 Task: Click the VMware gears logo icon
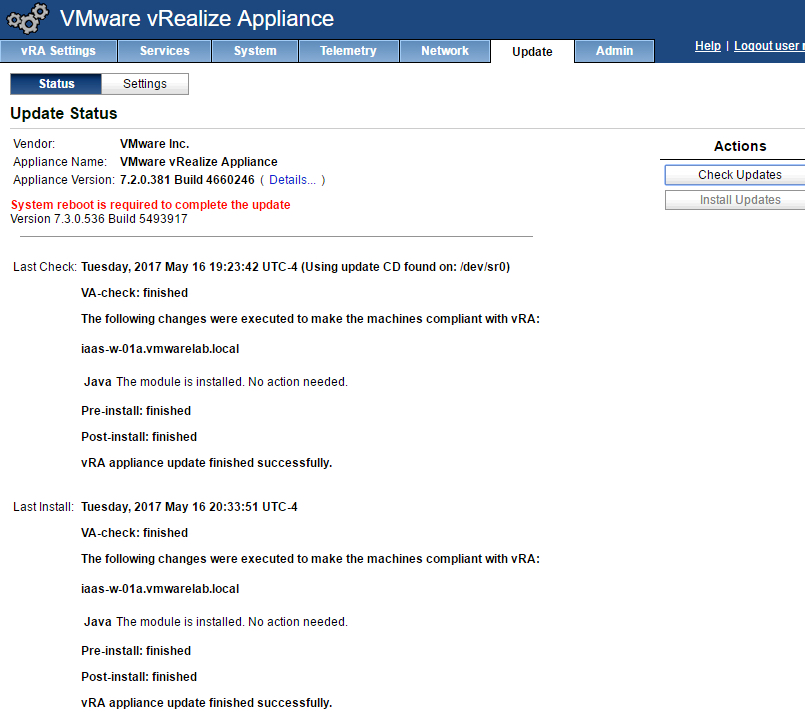[27, 19]
